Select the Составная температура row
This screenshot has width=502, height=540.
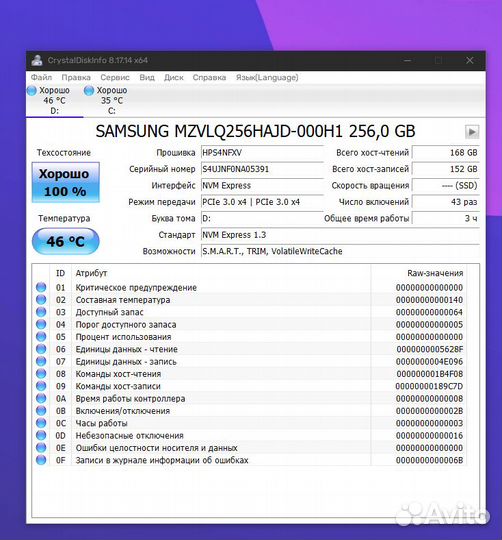tap(249, 300)
